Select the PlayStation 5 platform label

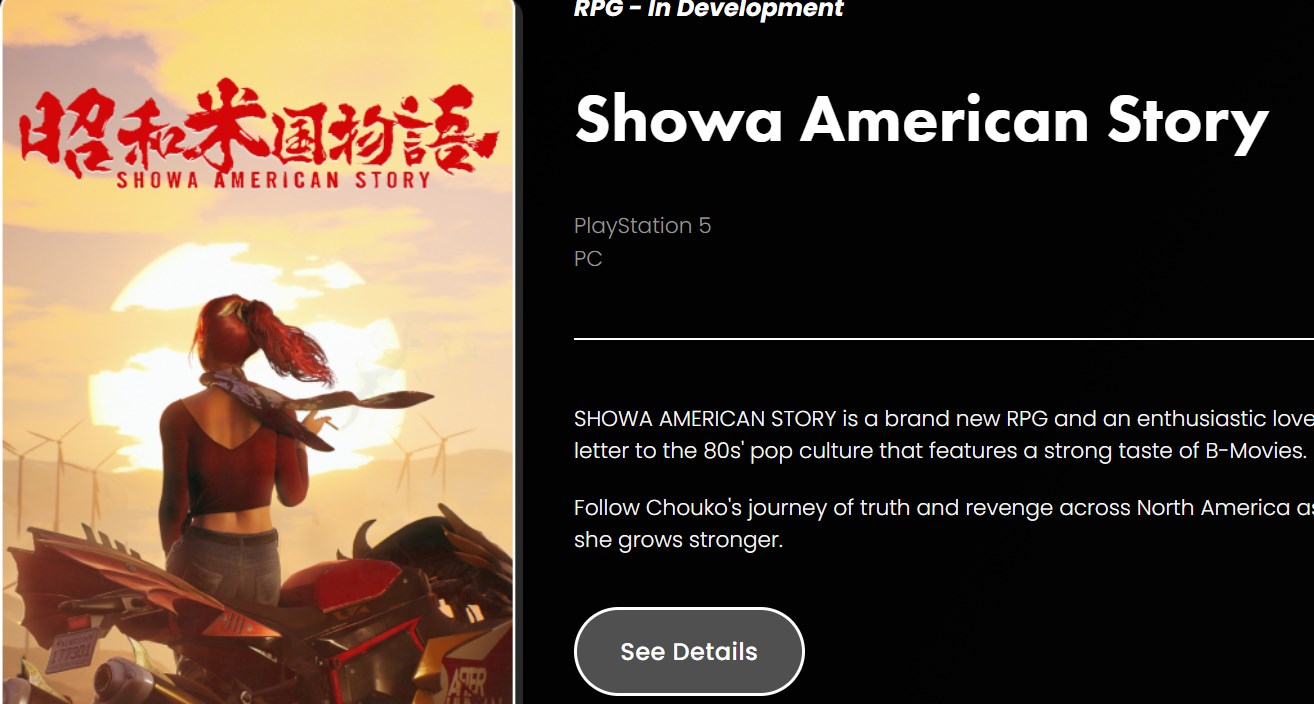coord(642,226)
